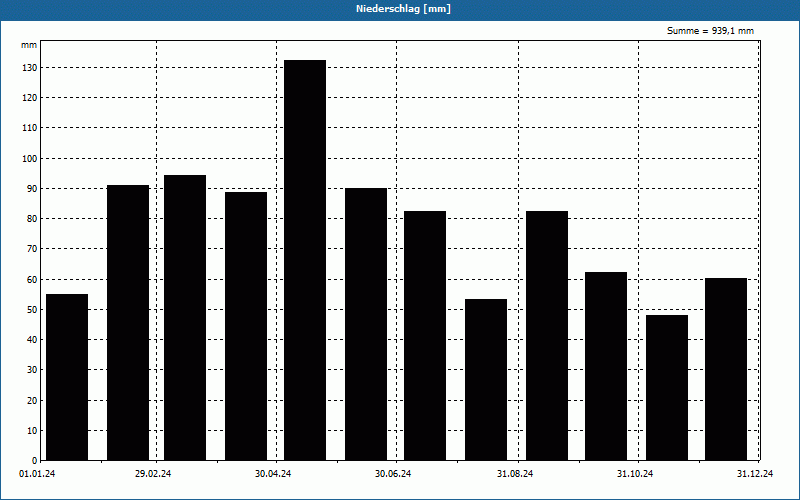Click the 0 y-axis value

pos(34,461)
